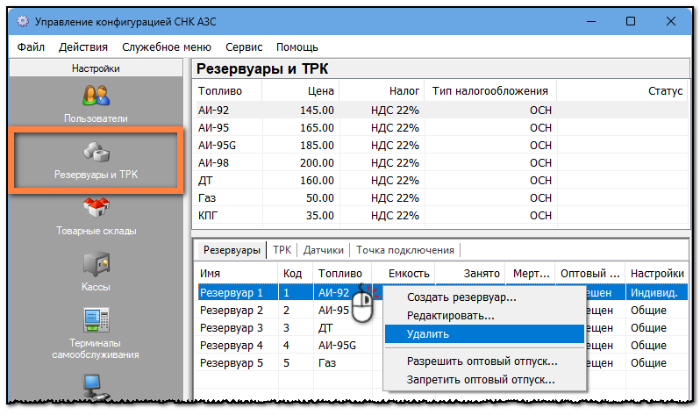700x415 pixels.
Task: Open the Кассы safe icon
Action: 96,264
